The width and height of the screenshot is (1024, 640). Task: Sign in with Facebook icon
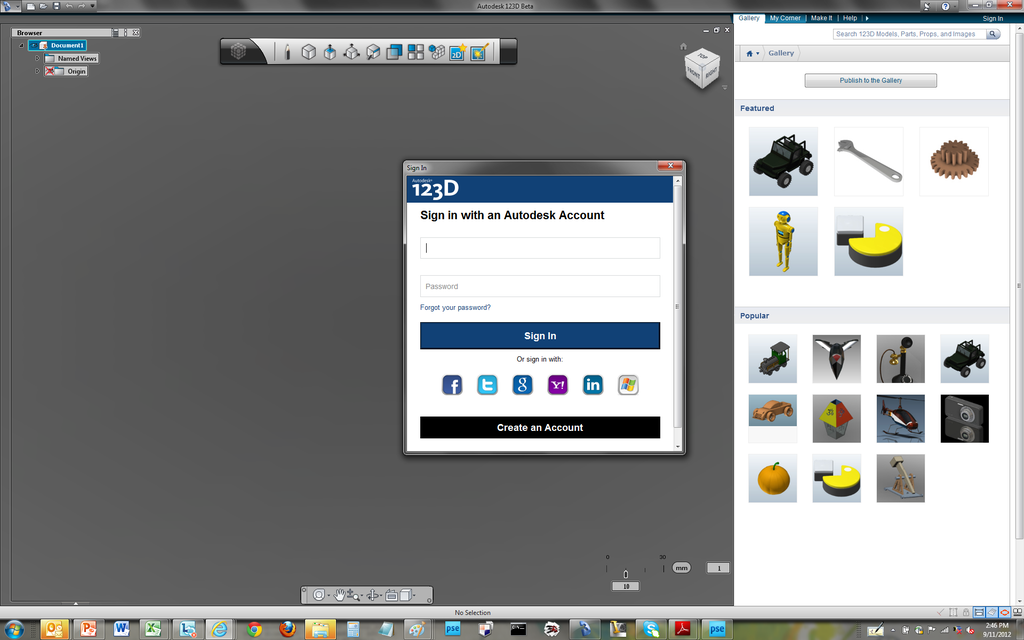(x=452, y=385)
